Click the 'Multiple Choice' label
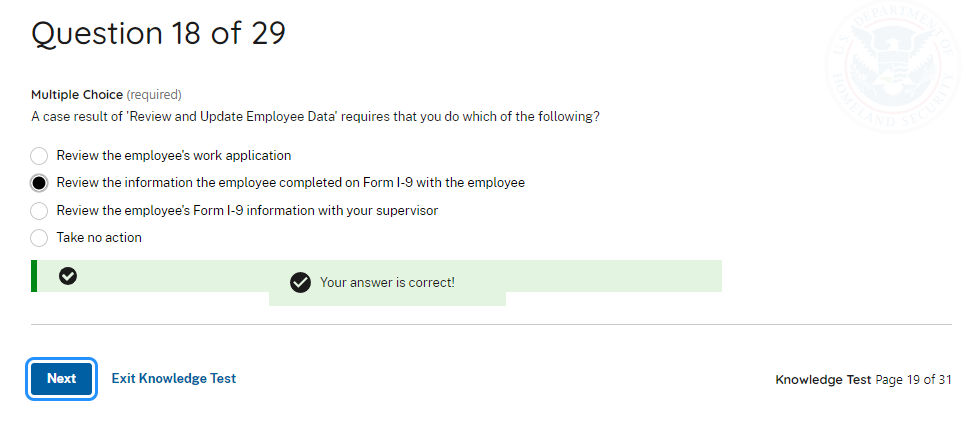This screenshot has width=969, height=432. tap(77, 95)
